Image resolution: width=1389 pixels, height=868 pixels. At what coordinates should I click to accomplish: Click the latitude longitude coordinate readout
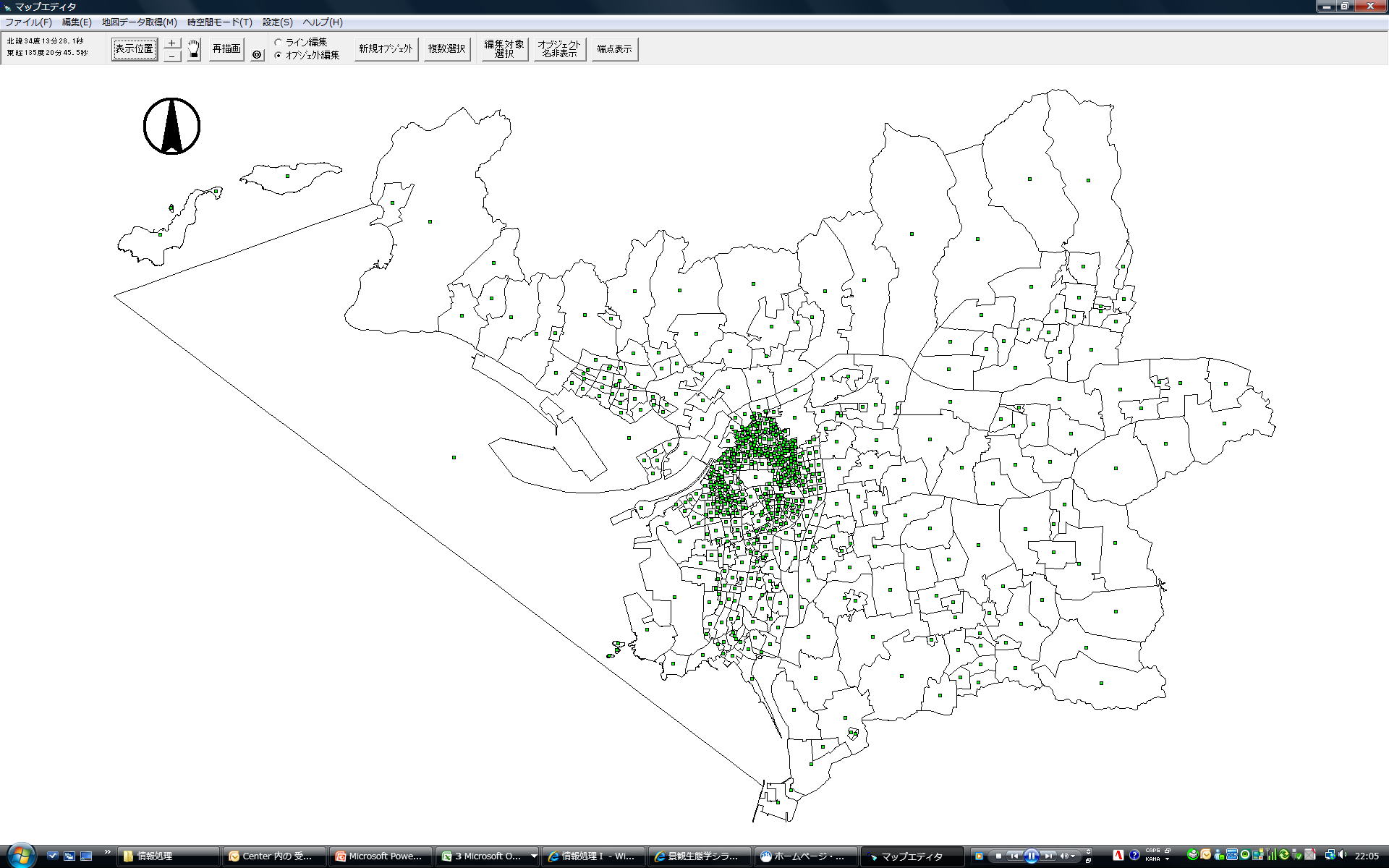48,47
